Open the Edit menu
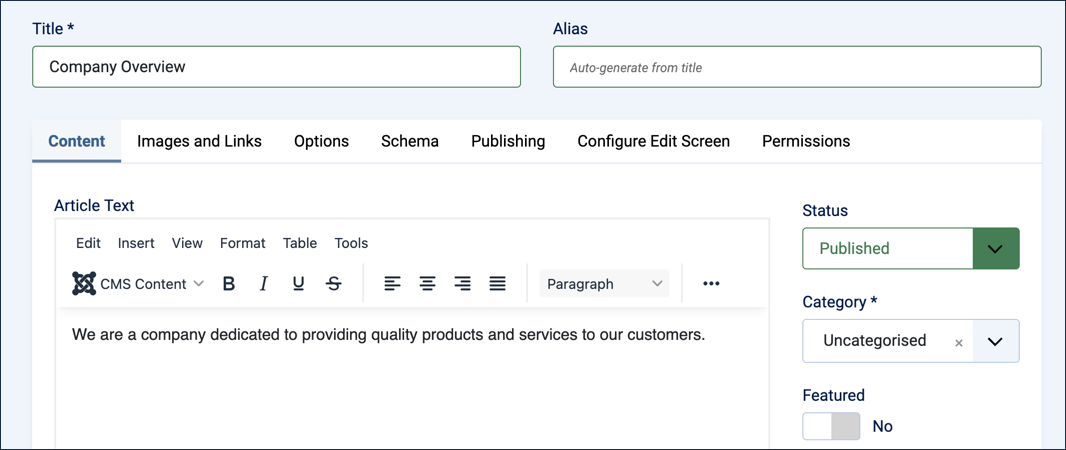Image resolution: width=1066 pixels, height=450 pixels. (88, 243)
